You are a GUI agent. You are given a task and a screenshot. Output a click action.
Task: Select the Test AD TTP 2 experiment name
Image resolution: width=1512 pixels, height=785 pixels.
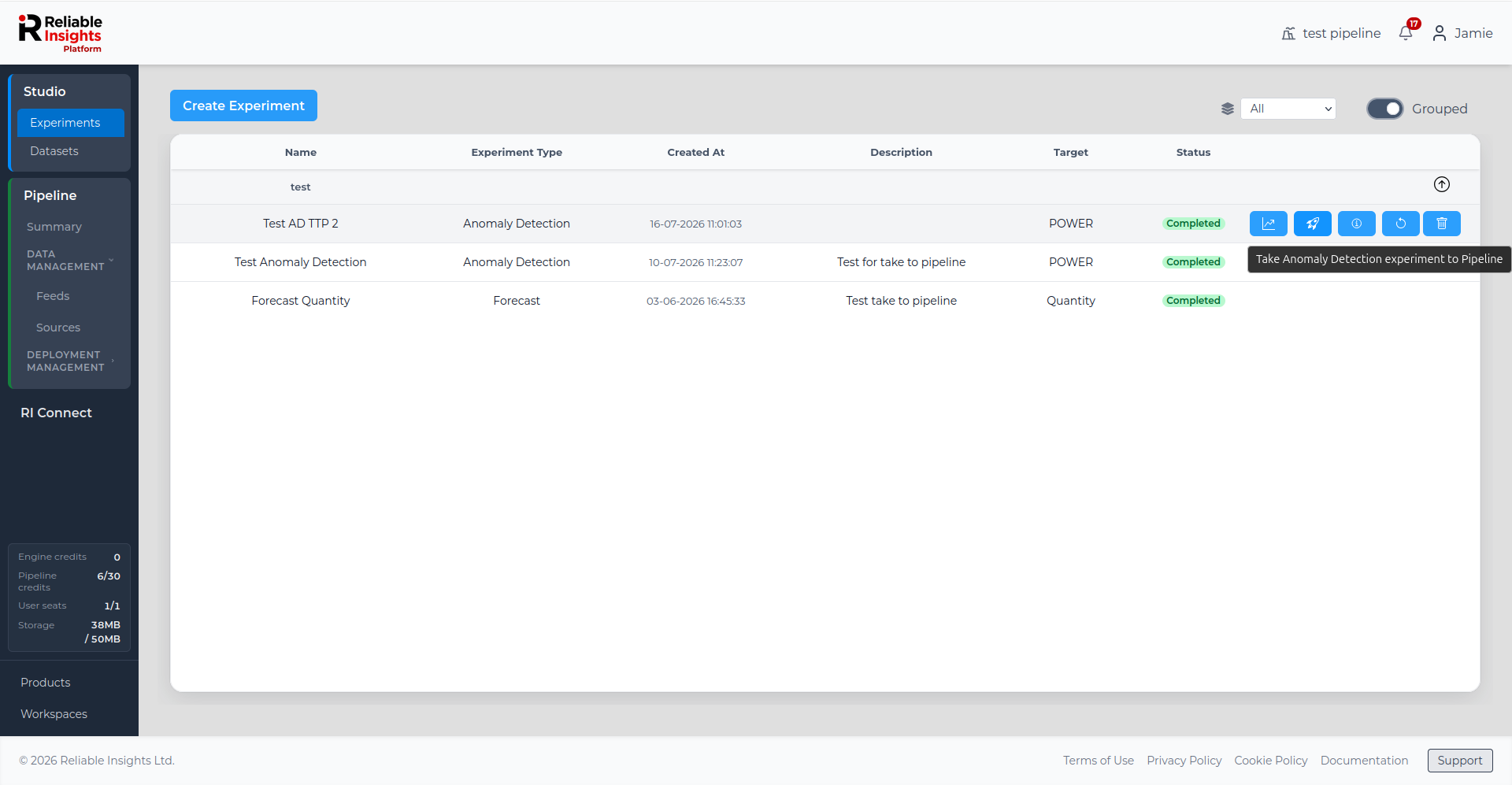point(301,224)
